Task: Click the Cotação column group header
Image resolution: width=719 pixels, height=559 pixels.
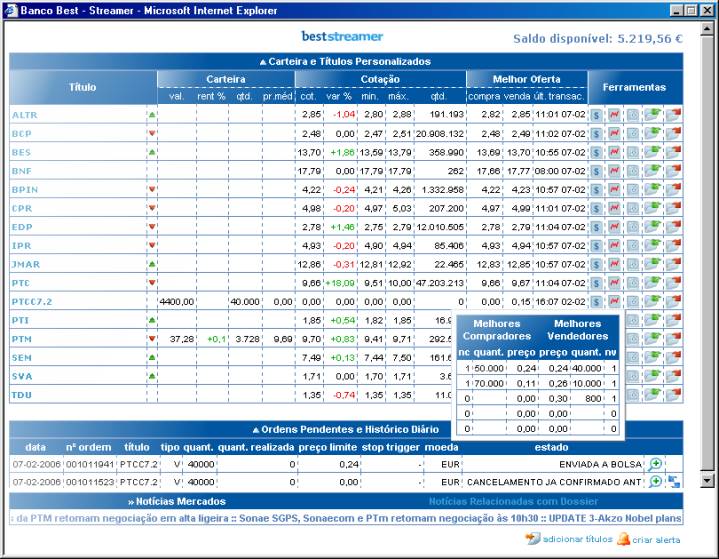Action: pos(380,79)
